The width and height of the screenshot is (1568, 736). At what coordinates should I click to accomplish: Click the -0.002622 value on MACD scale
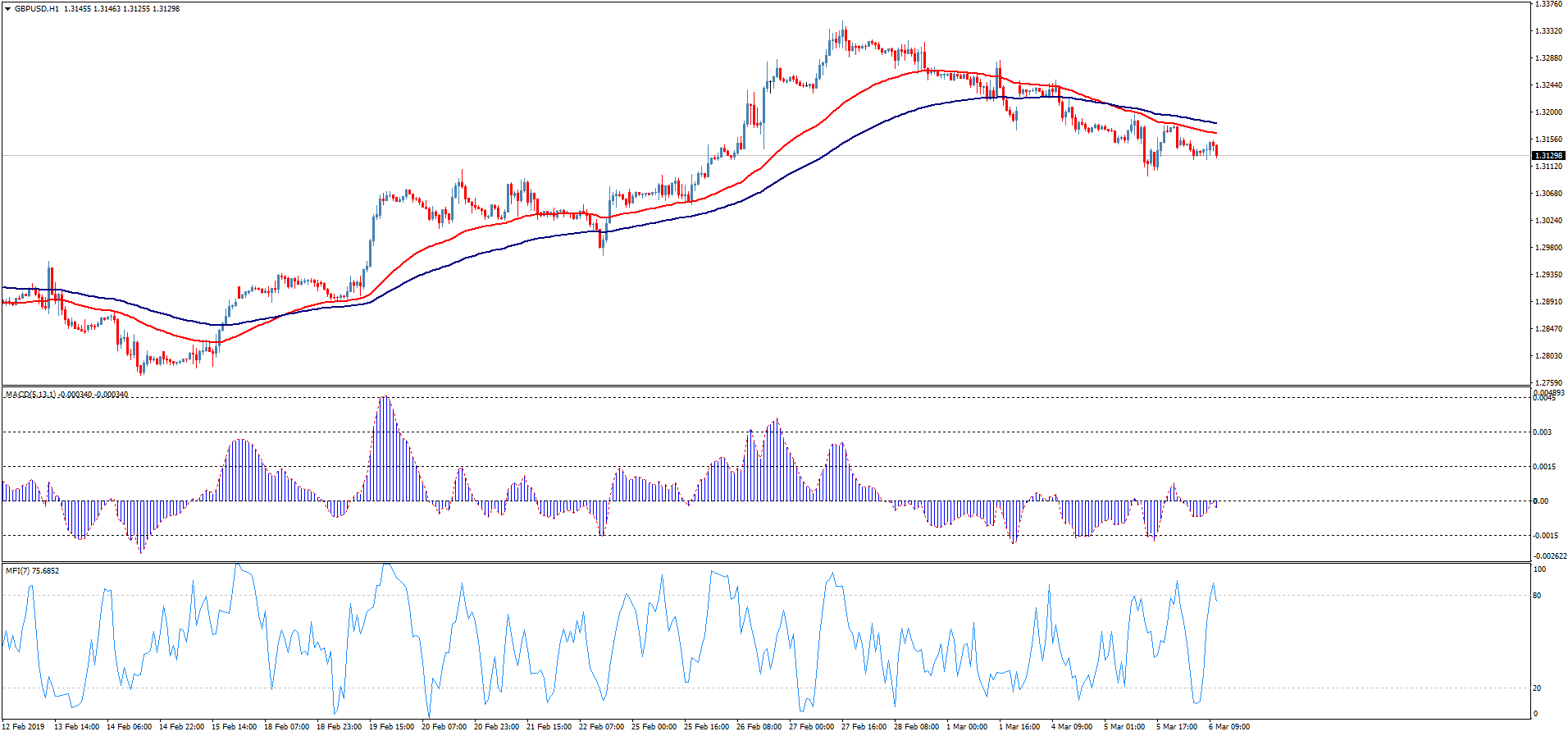(x=1550, y=556)
